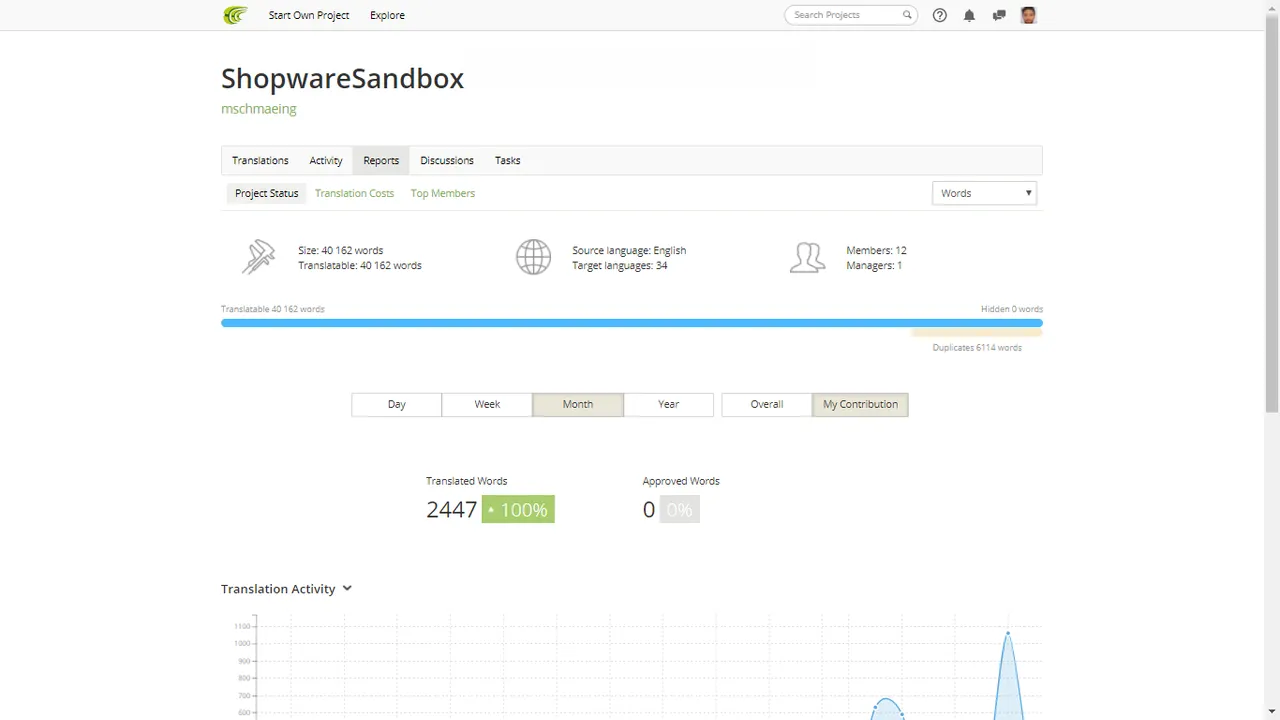Open the Translations tab
Viewport: 1280px width, 720px height.
click(x=260, y=160)
